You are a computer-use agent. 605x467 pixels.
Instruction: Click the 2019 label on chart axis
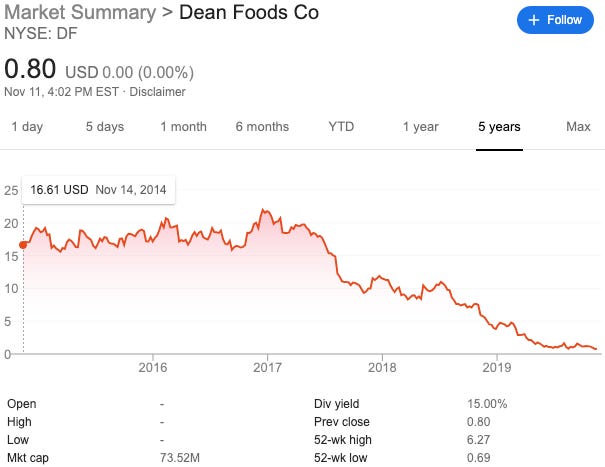tap(497, 368)
